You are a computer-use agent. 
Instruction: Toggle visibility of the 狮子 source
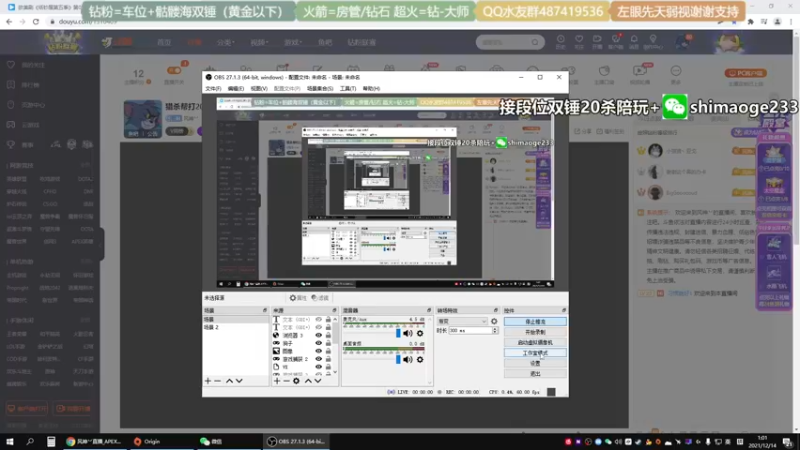318,343
